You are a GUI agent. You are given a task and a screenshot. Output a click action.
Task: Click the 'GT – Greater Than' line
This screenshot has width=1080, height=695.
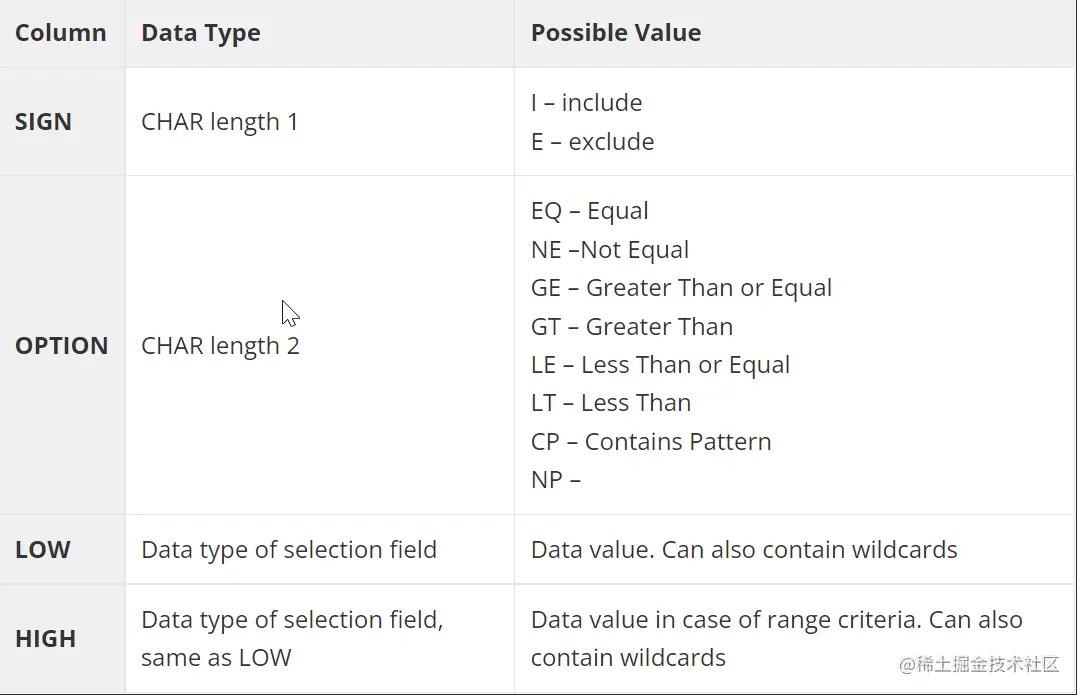point(632,327)
